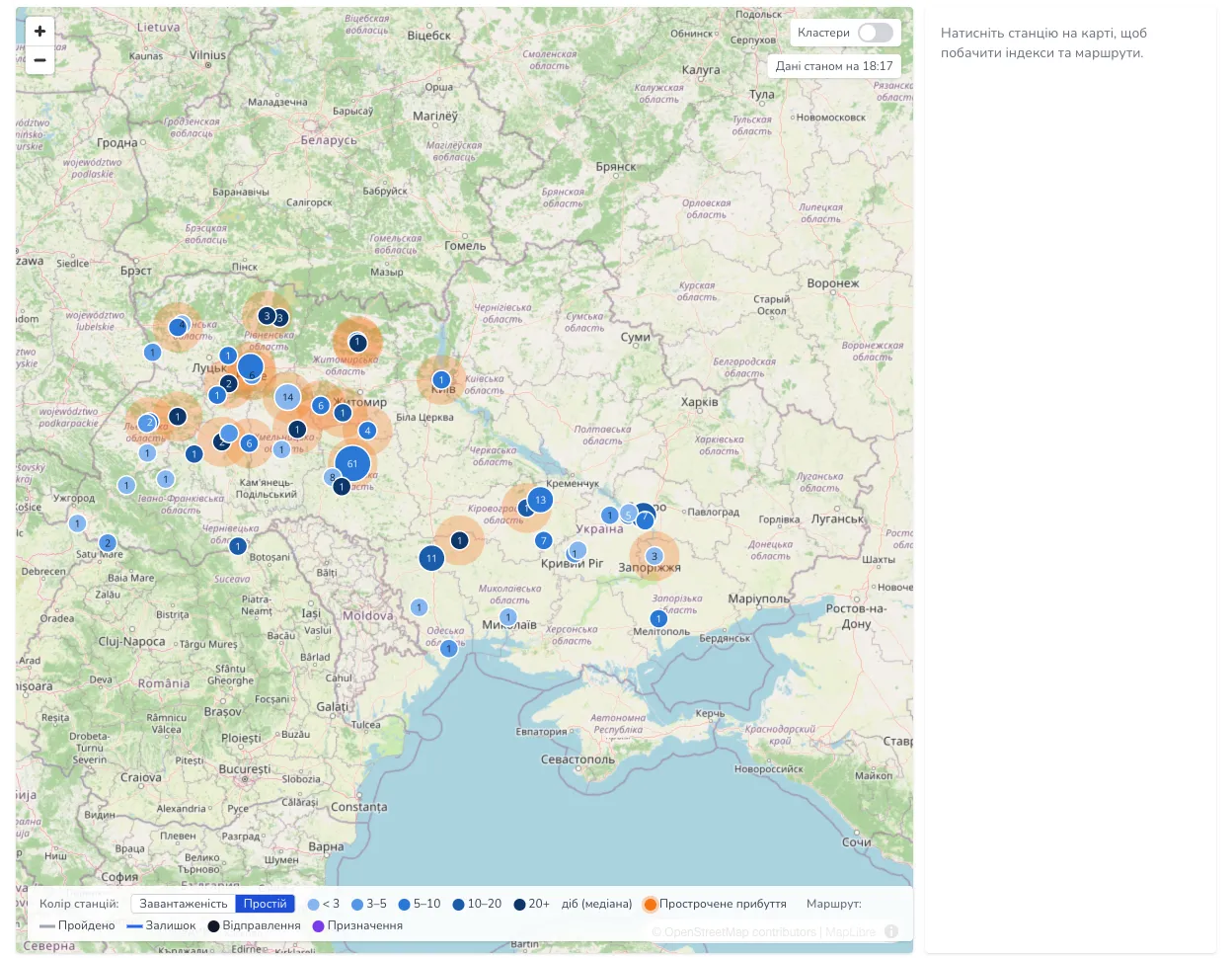
Task: Click the 'Маршрут:' legend label
Action: point(834,904)
